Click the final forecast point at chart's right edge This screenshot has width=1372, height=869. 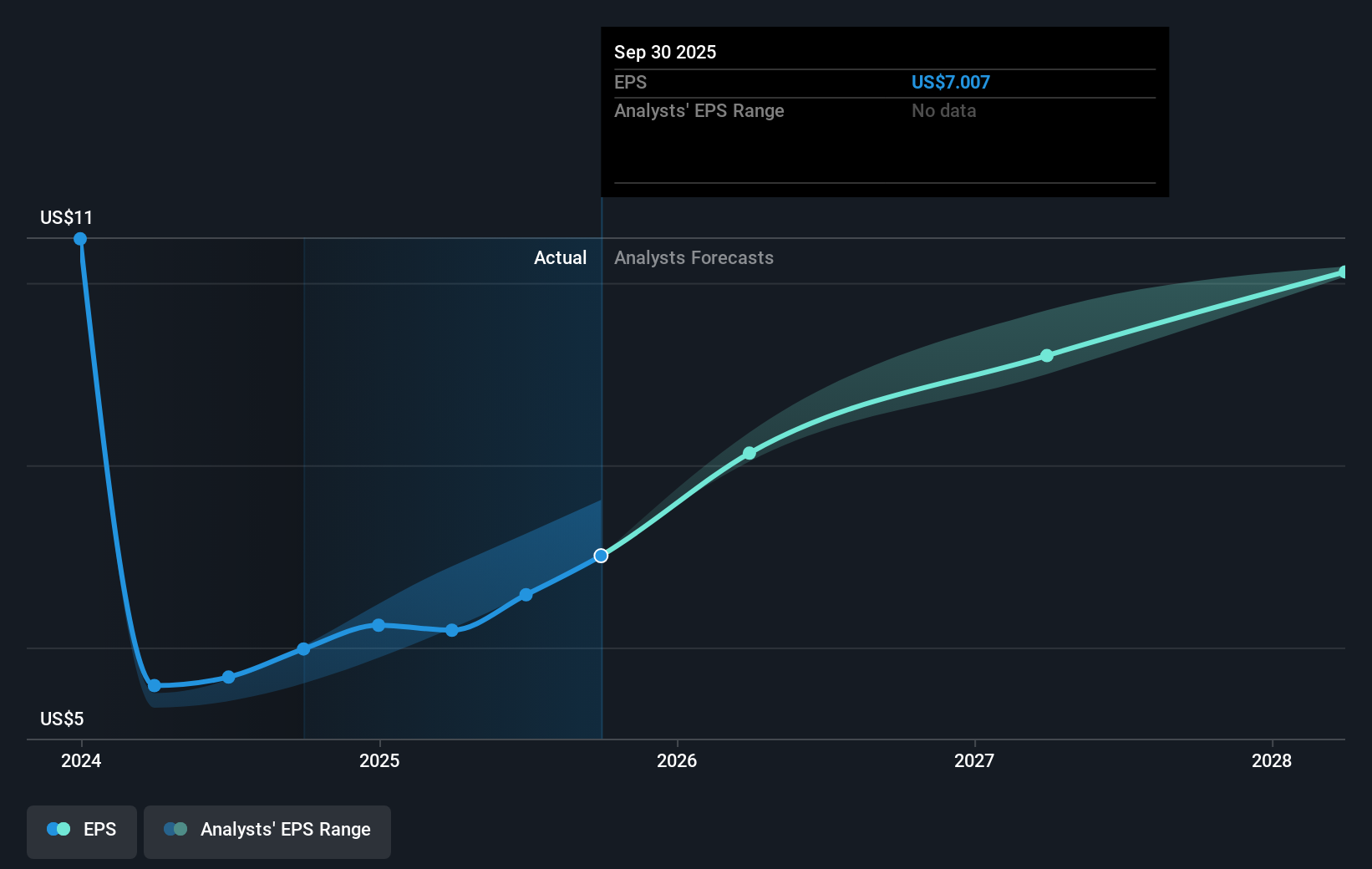(x=1344, y=271)
